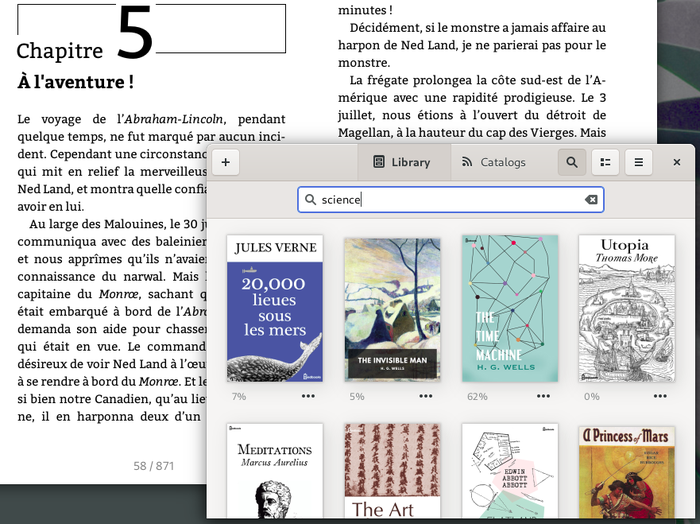Clear the search text with backspace icon
This screenshot has width=700, height=524.
591,200
